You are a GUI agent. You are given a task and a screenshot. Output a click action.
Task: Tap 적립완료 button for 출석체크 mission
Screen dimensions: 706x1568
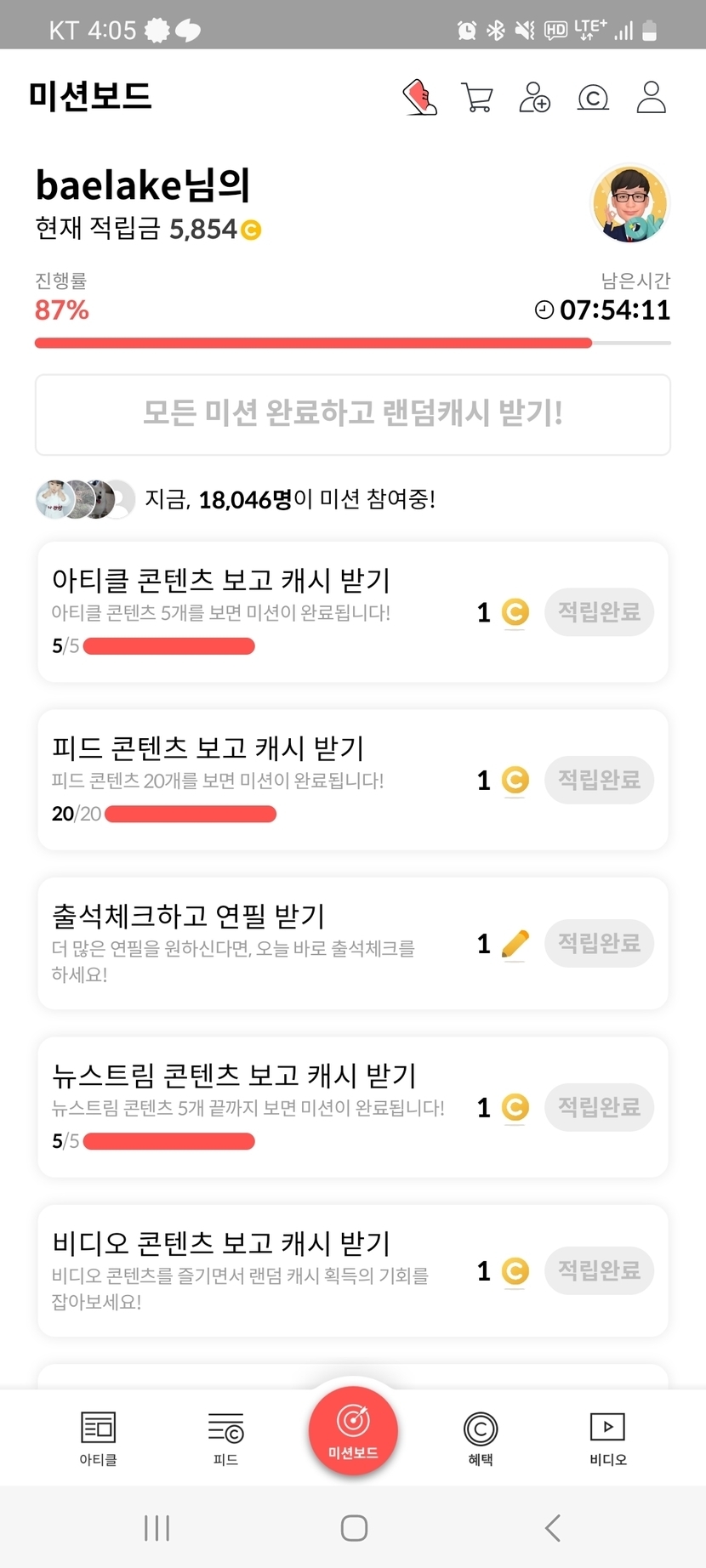coord(599,943)
